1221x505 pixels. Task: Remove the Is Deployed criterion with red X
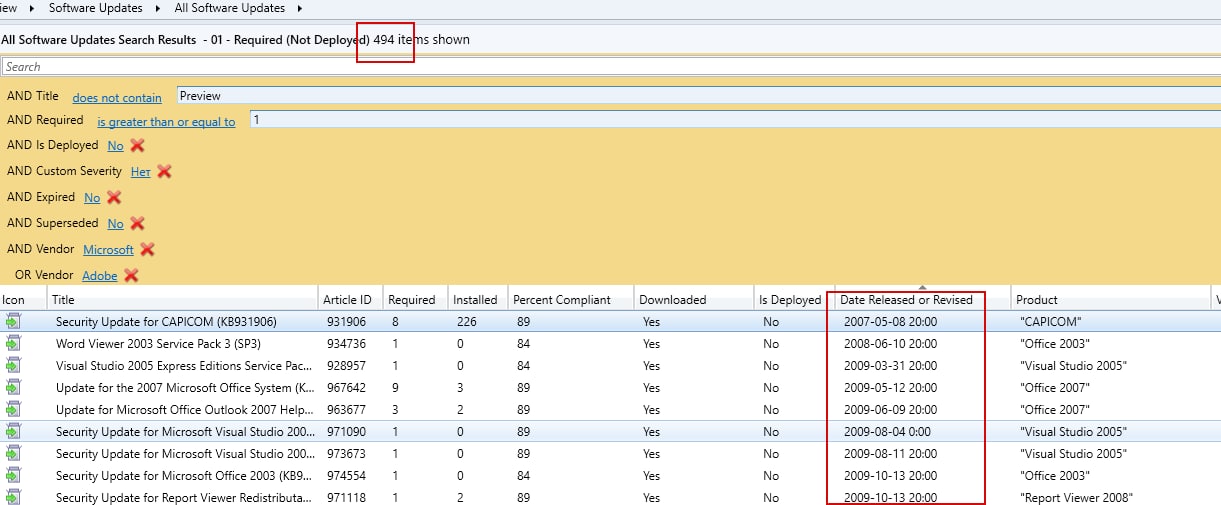138,146
